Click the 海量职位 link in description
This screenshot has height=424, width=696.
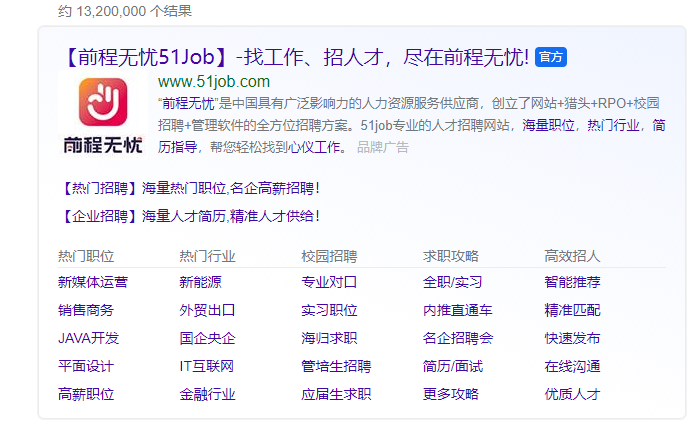pos(548,125)
